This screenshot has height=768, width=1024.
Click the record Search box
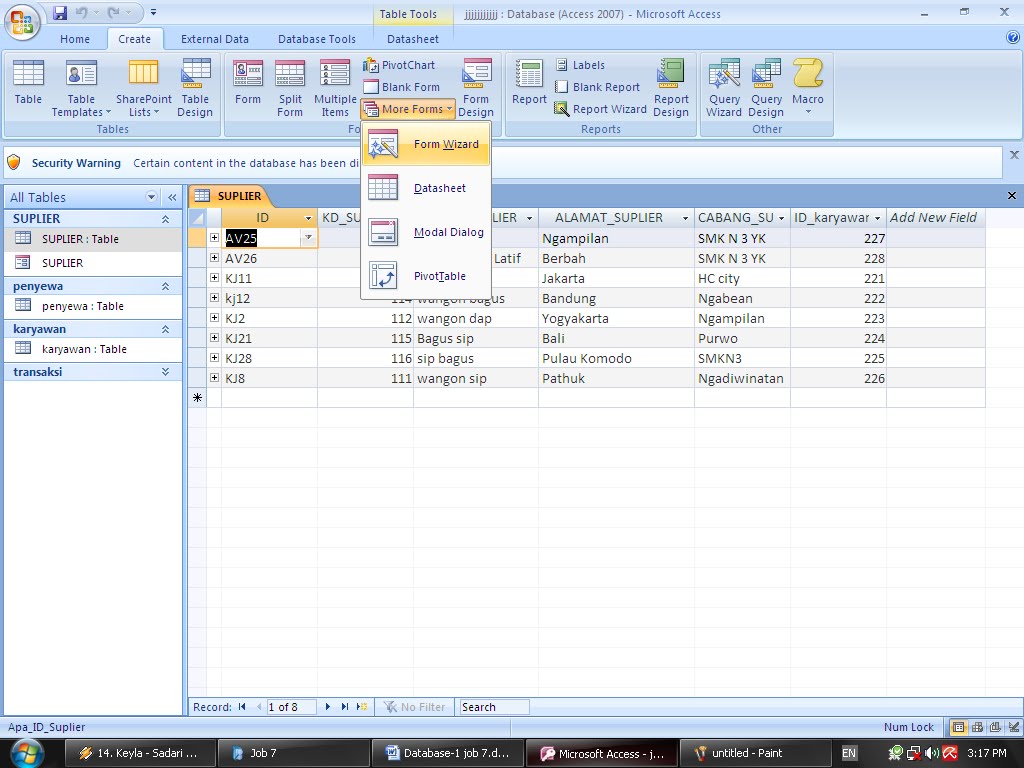click(x=494, y=707)
